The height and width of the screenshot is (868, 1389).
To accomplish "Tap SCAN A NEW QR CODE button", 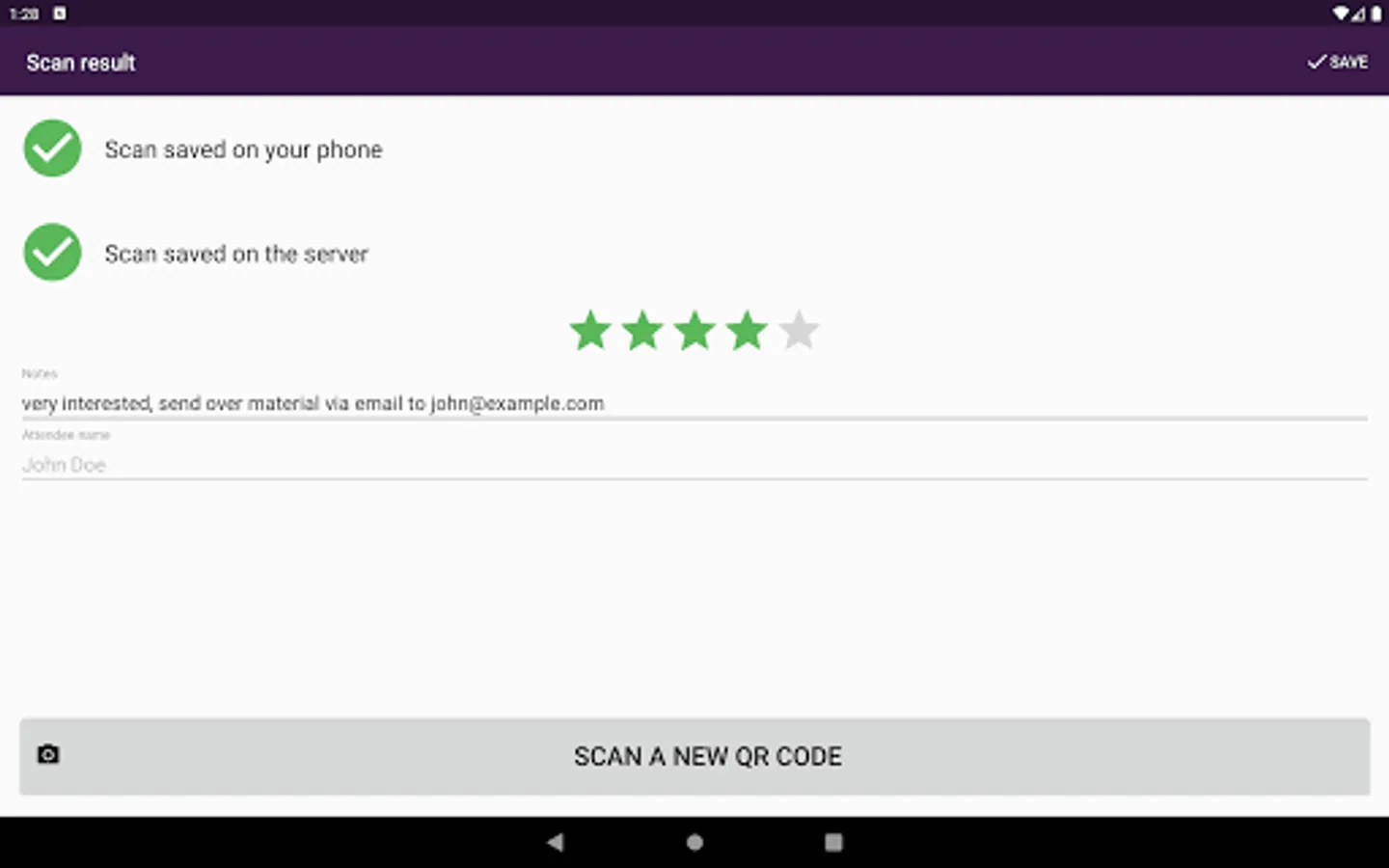I will [x=694, y=756].
